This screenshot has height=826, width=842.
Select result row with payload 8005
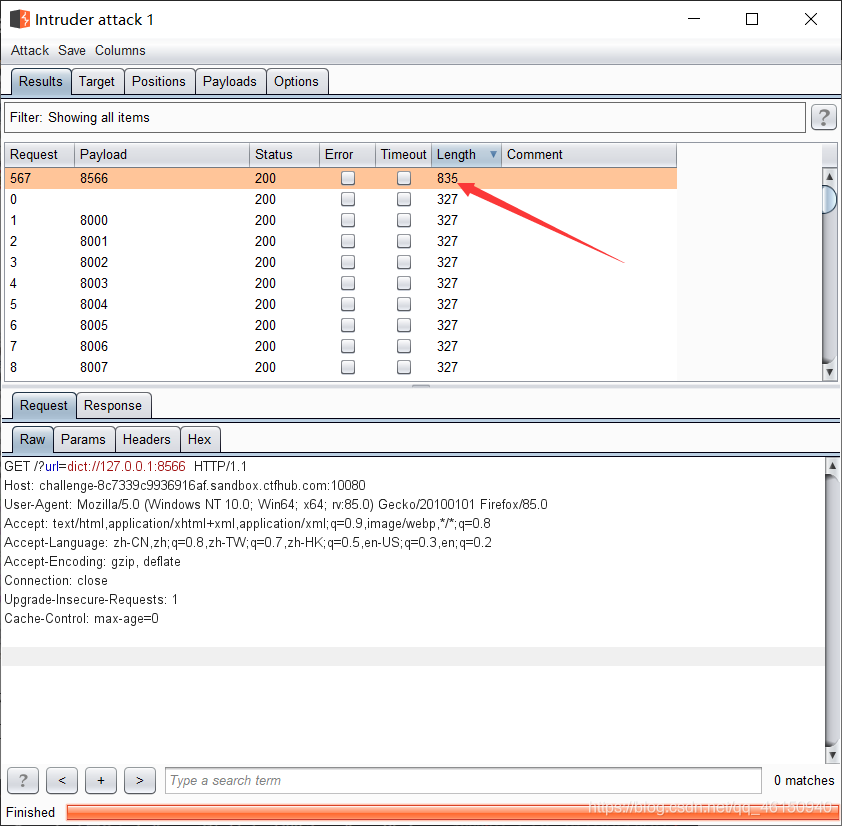click(340, 325)
